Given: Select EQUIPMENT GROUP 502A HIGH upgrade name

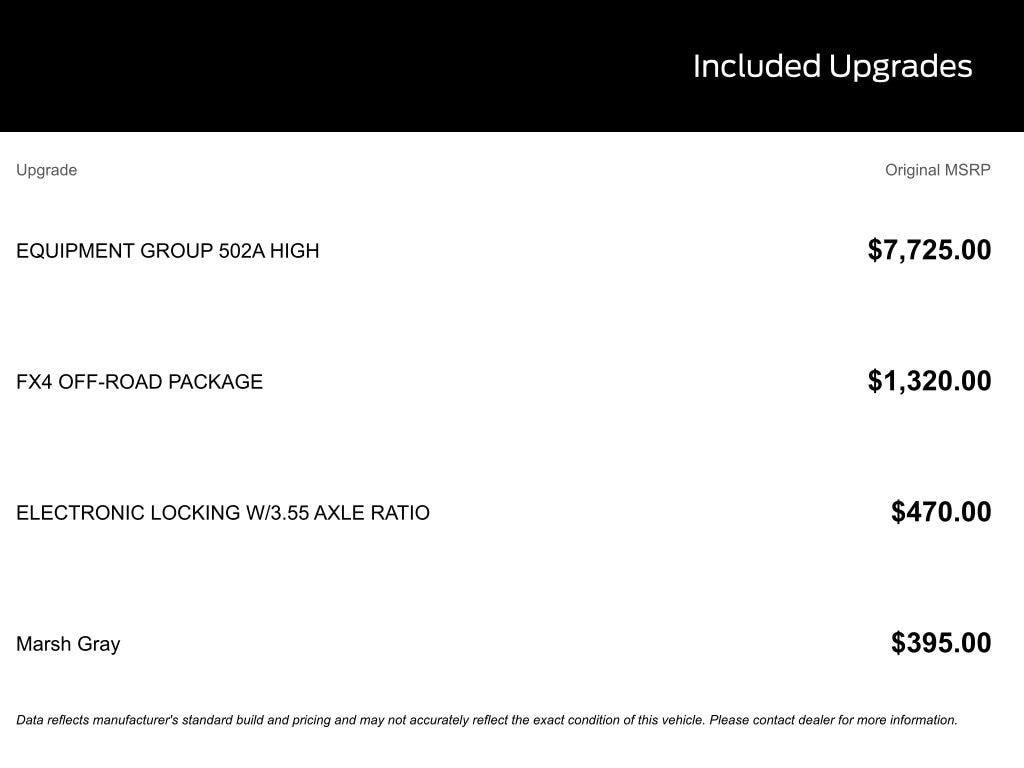Looking at the screenshot, I should point(167,251).
